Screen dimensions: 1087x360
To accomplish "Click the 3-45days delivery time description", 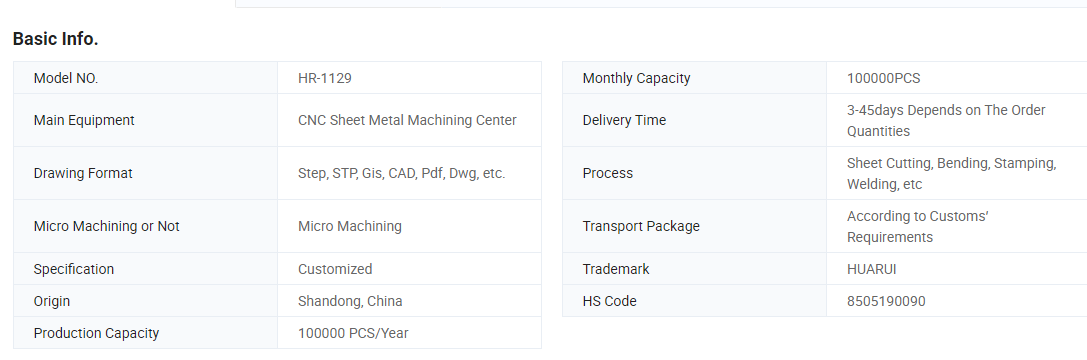I will click(946, 121).
